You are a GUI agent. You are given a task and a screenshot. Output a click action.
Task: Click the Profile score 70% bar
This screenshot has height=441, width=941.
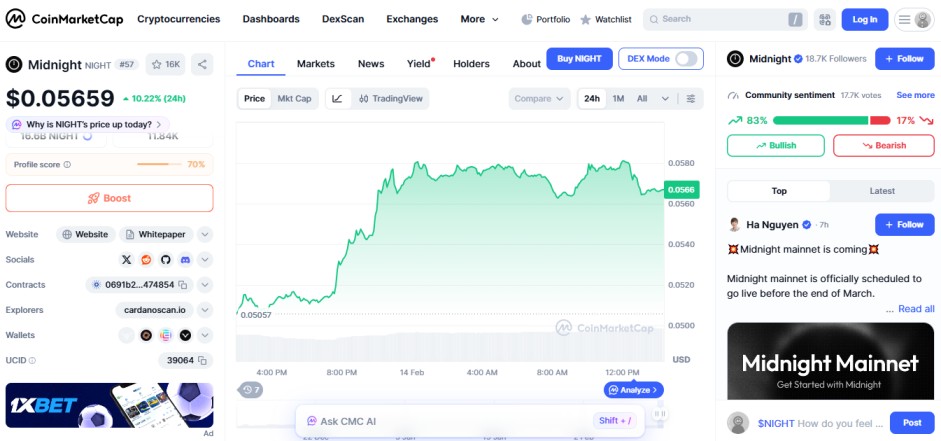tap(159, 164)
